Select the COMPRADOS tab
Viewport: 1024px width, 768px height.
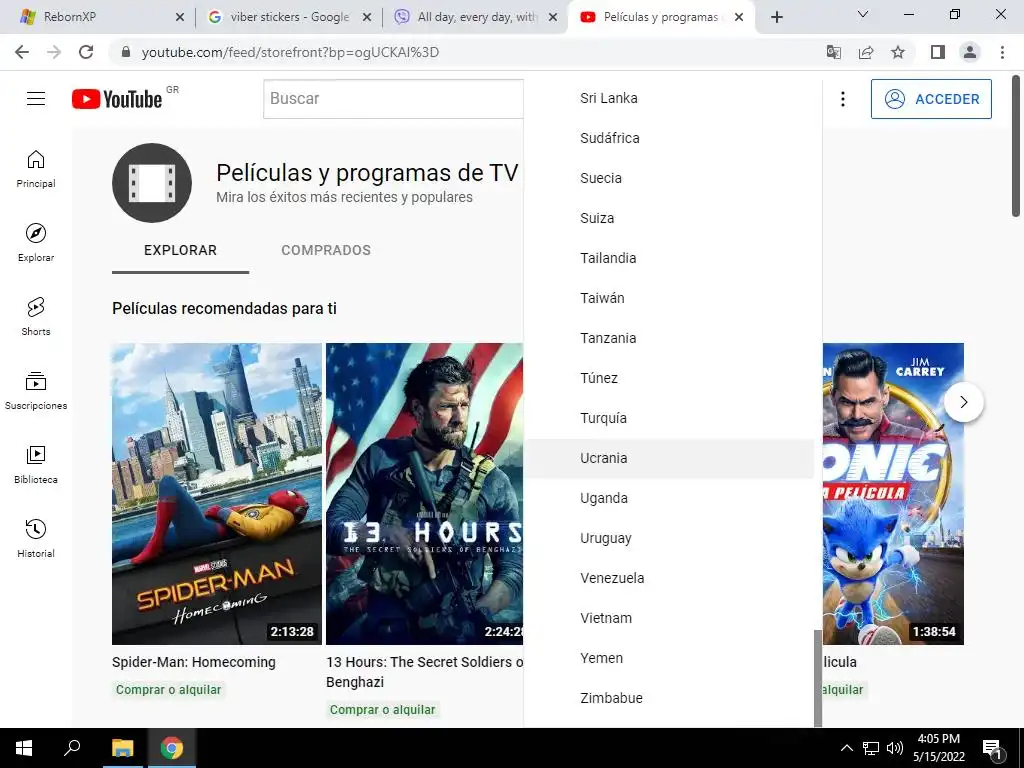point(326,251)
